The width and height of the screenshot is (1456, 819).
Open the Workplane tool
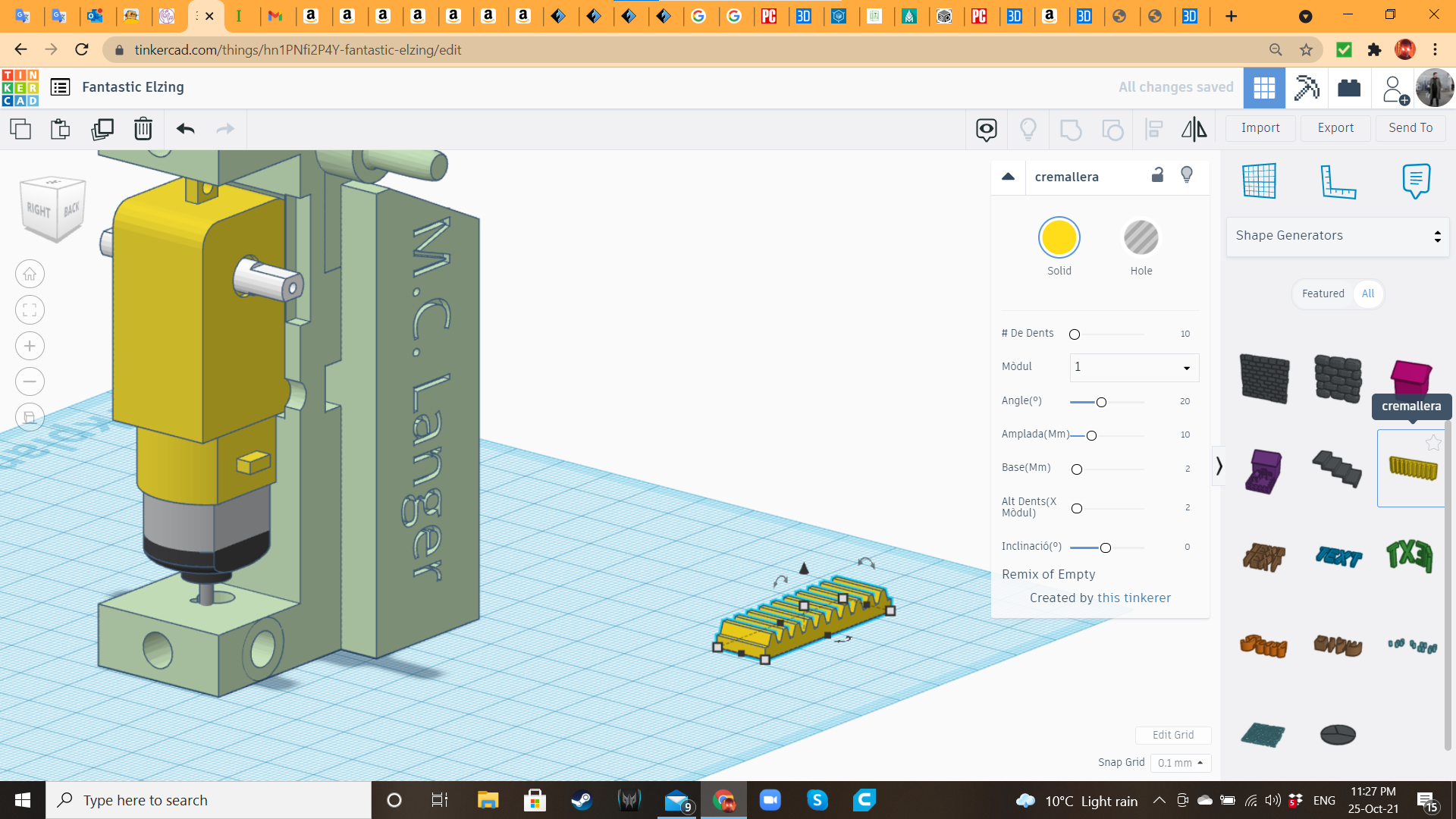tap(1260, 181)
